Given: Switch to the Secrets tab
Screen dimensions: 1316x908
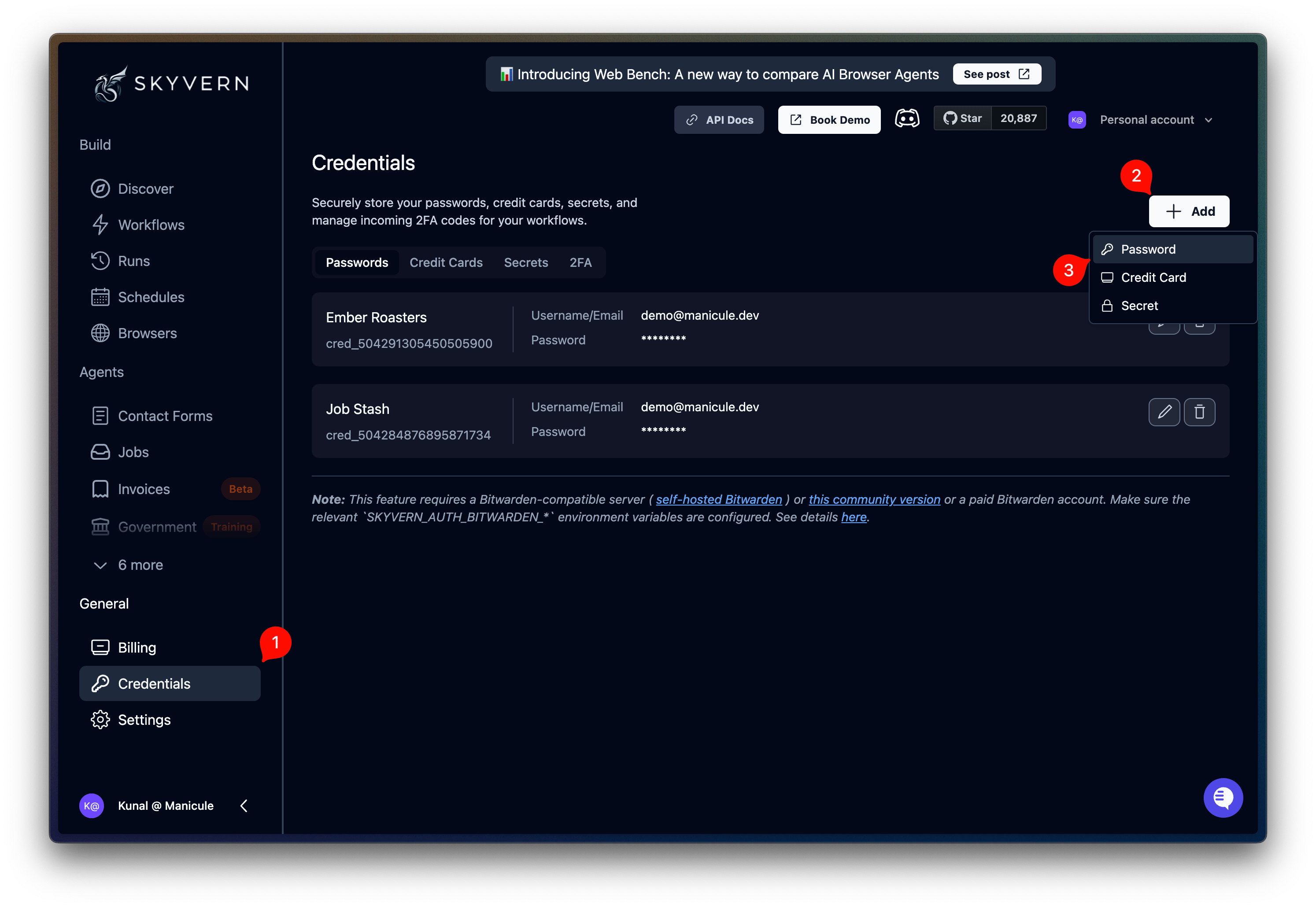Looking at the screenshot, I should point(526,262).
